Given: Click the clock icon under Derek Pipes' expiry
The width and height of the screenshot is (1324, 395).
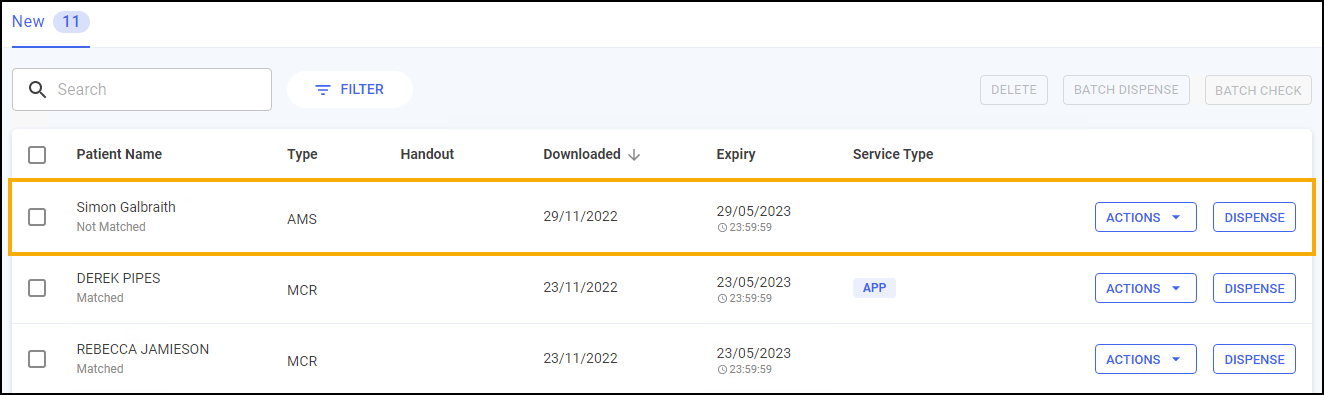Looking at the screenshot, I should (722, 298).
